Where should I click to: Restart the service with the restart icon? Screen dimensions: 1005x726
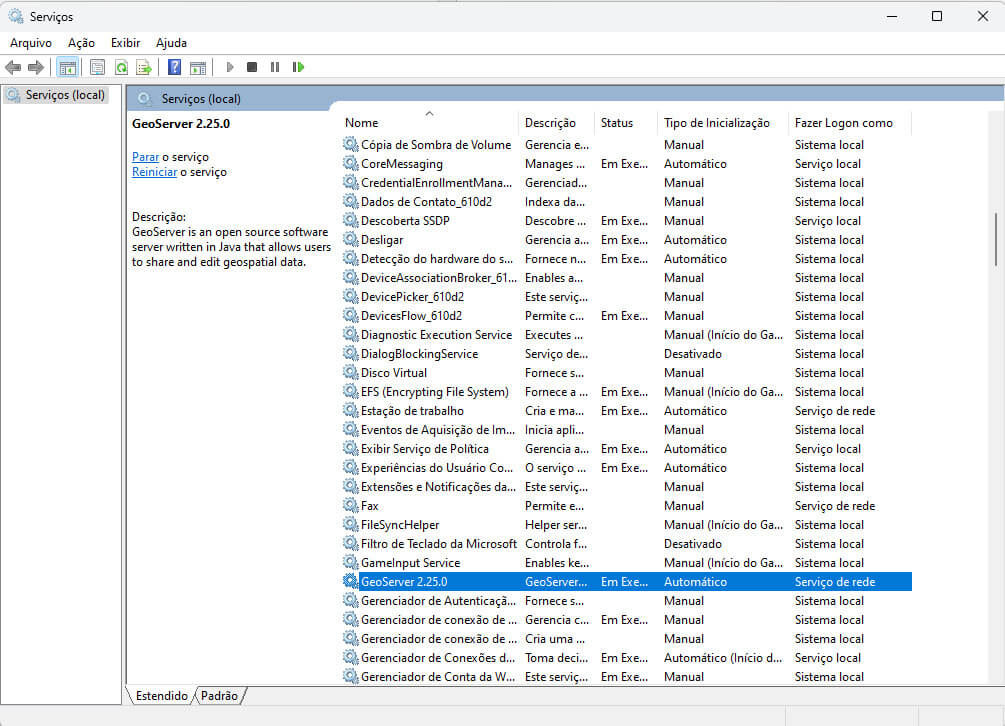297,67
